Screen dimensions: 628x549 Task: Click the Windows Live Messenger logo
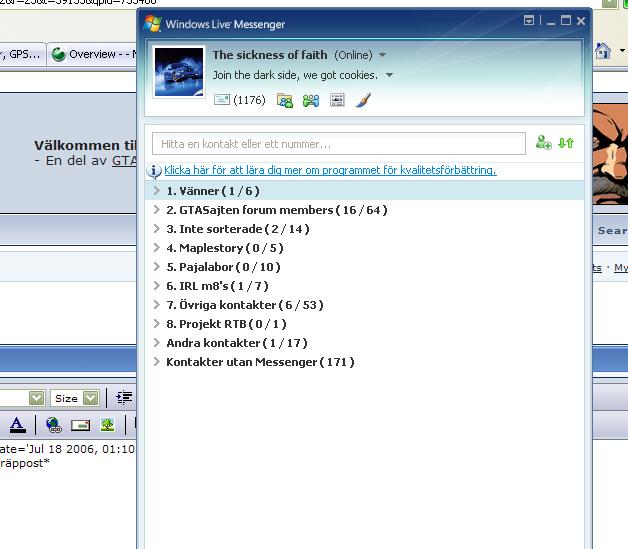153,23
